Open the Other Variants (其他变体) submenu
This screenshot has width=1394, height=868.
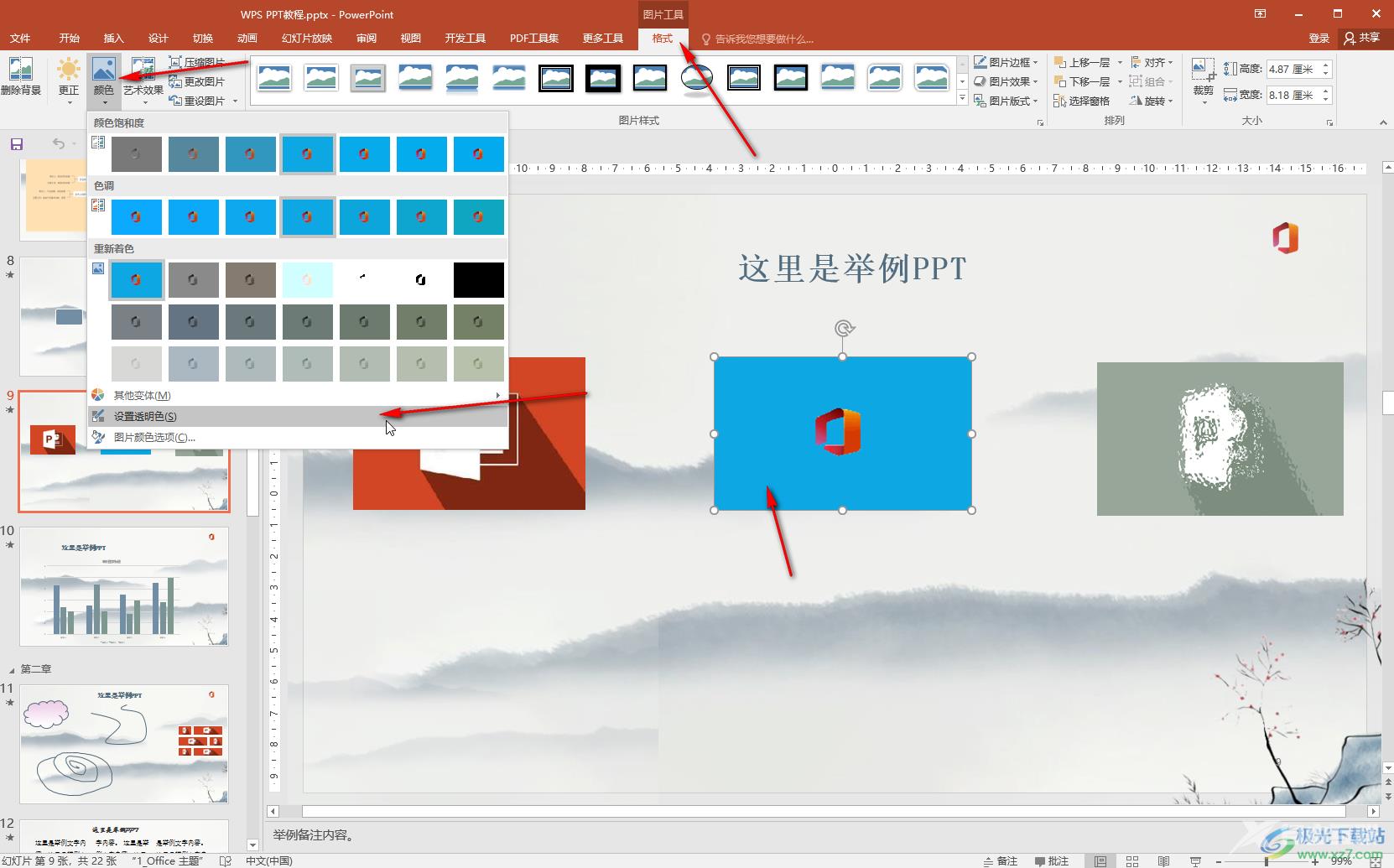click(298, 395)
